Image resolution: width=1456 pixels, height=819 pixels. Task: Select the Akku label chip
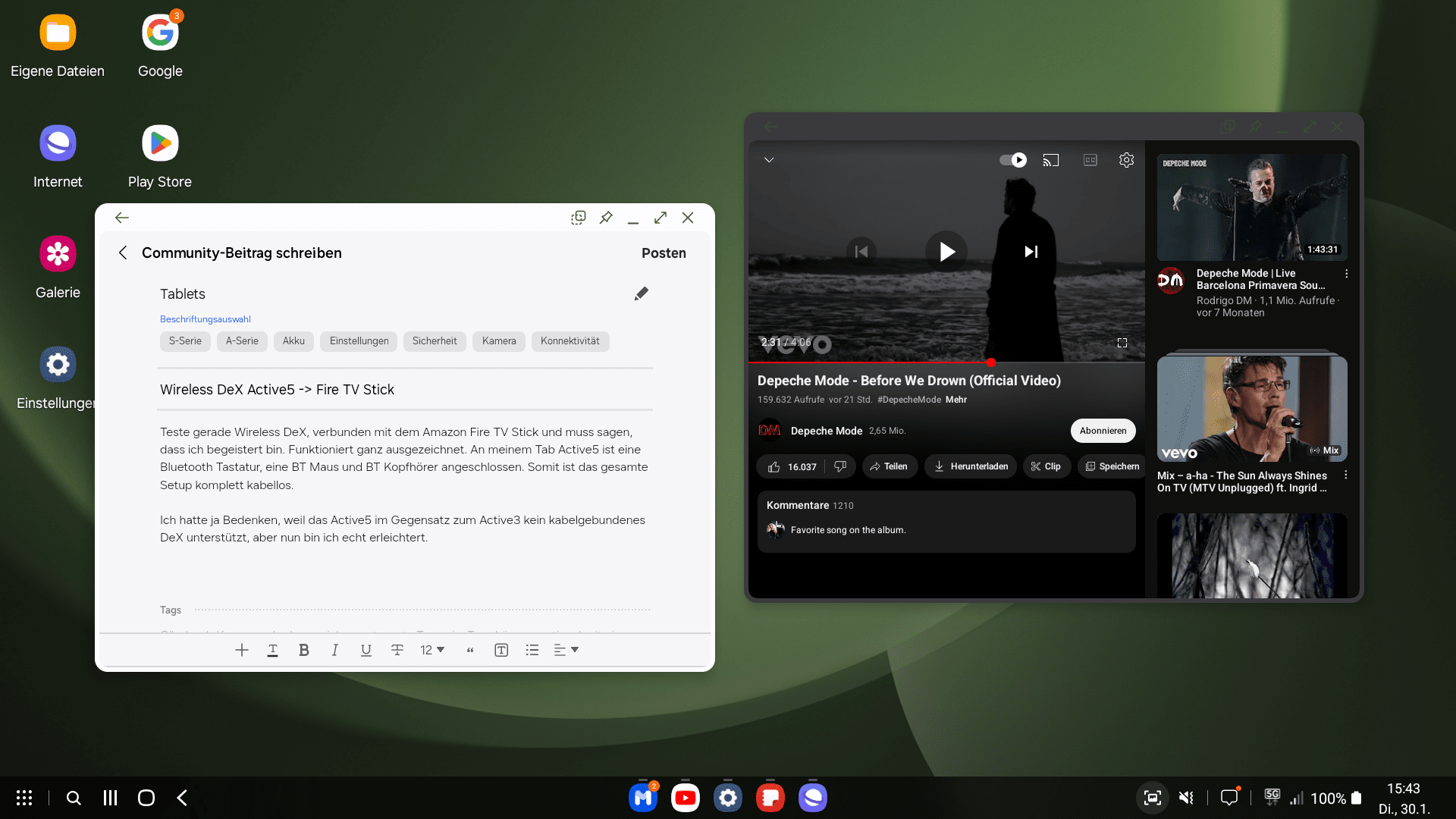293,341
